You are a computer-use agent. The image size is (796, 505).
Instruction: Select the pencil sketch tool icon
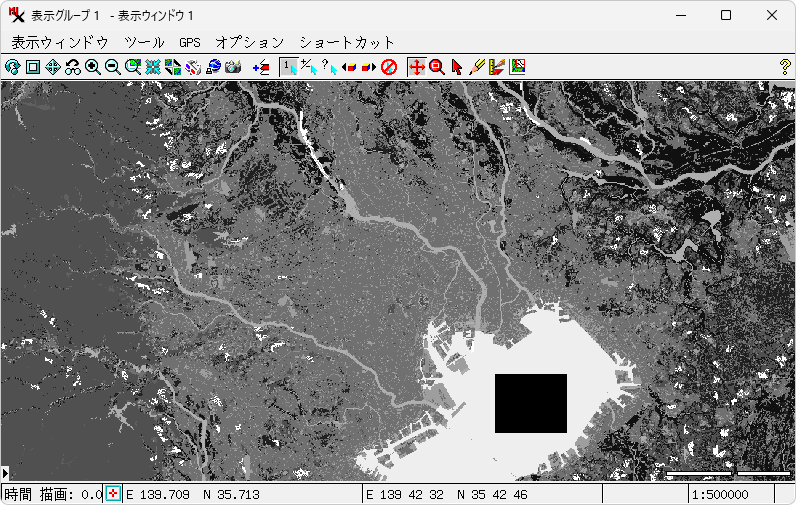(x=477, y=67)
